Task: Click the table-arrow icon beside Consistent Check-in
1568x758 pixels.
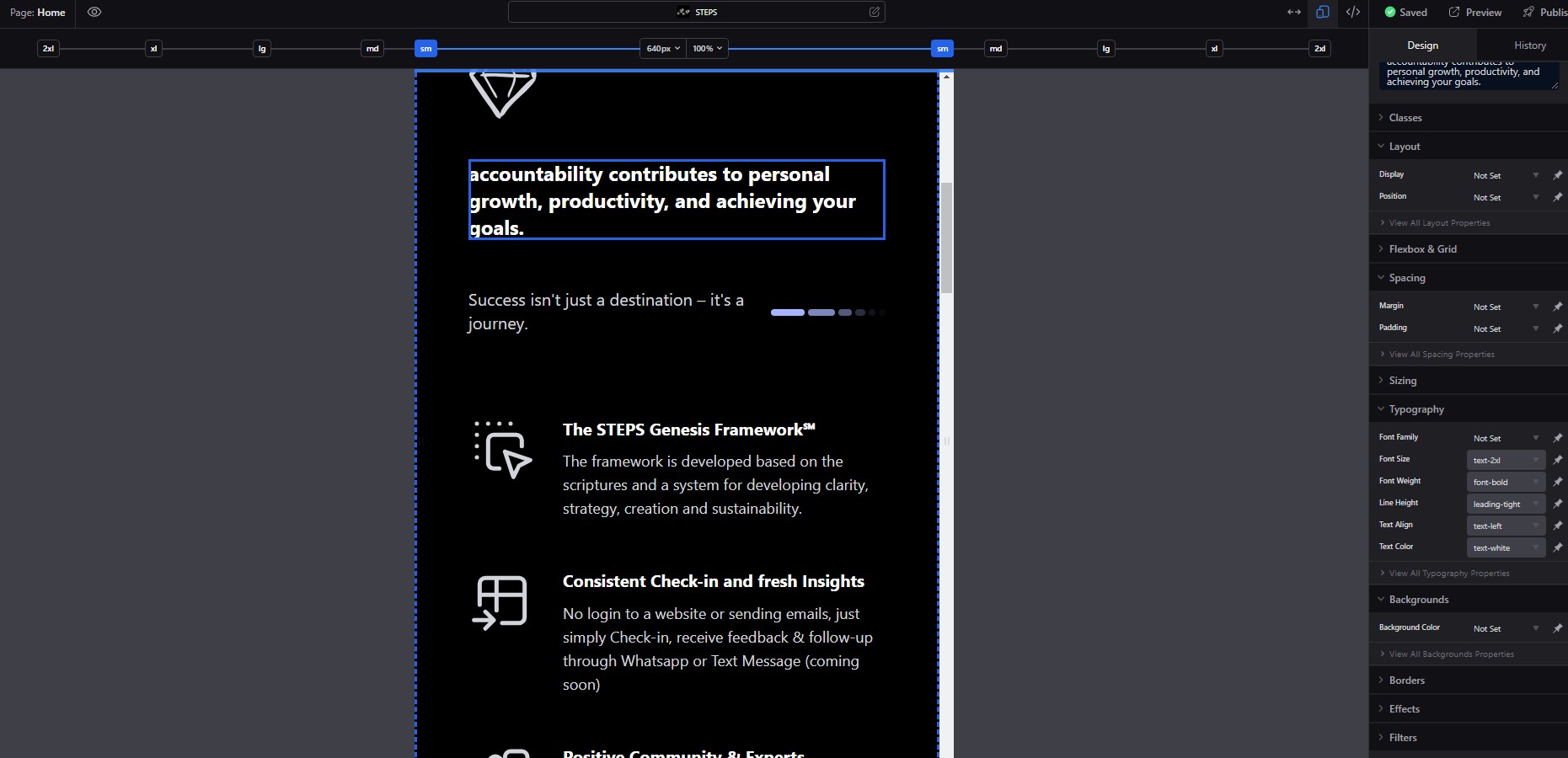Action: coord(500,602)
